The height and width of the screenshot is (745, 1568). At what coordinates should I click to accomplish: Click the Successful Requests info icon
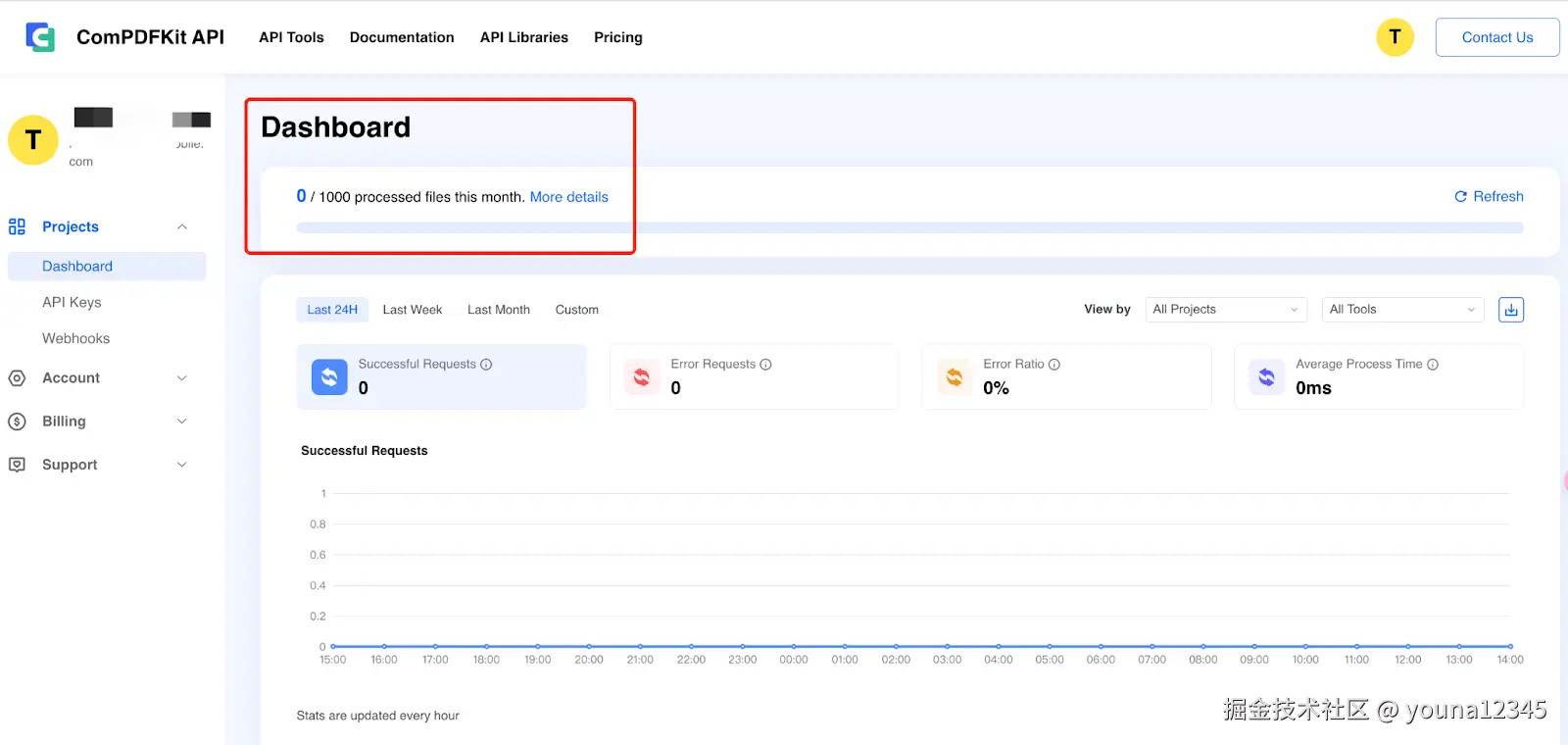click(486, 365)
